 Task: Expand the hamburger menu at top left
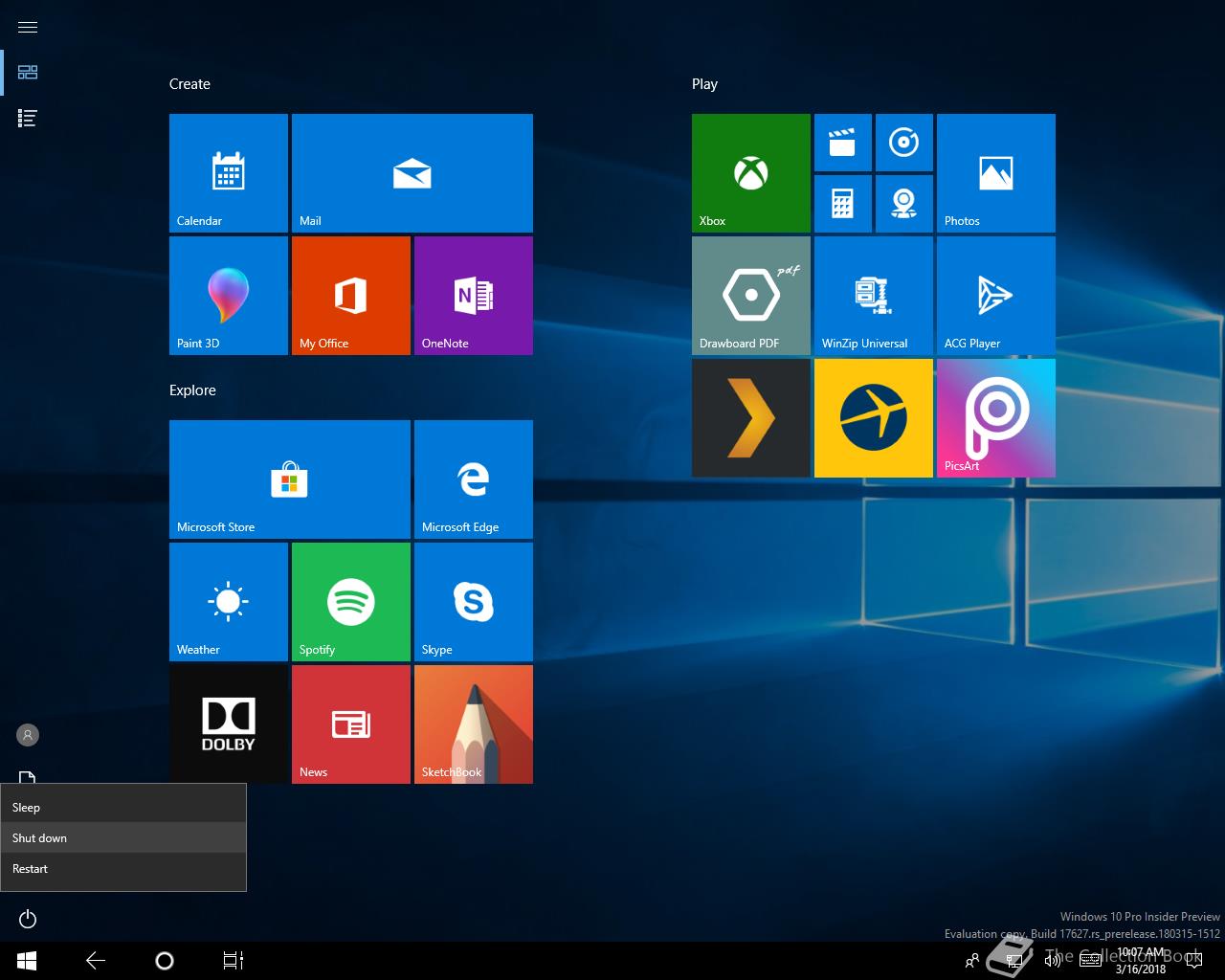[x=28, y=27]
